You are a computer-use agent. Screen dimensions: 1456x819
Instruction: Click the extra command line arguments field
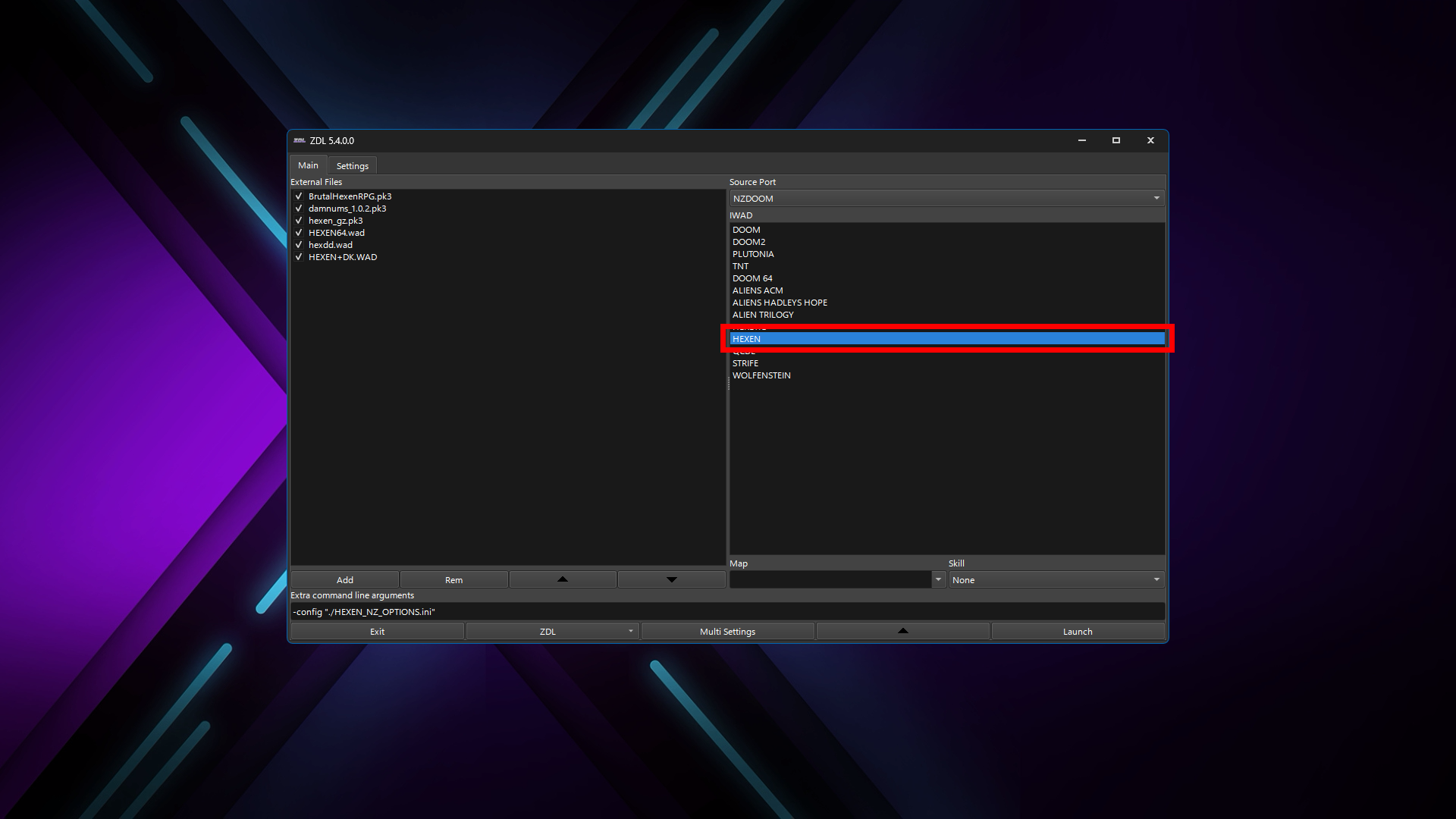coord(726,612)
